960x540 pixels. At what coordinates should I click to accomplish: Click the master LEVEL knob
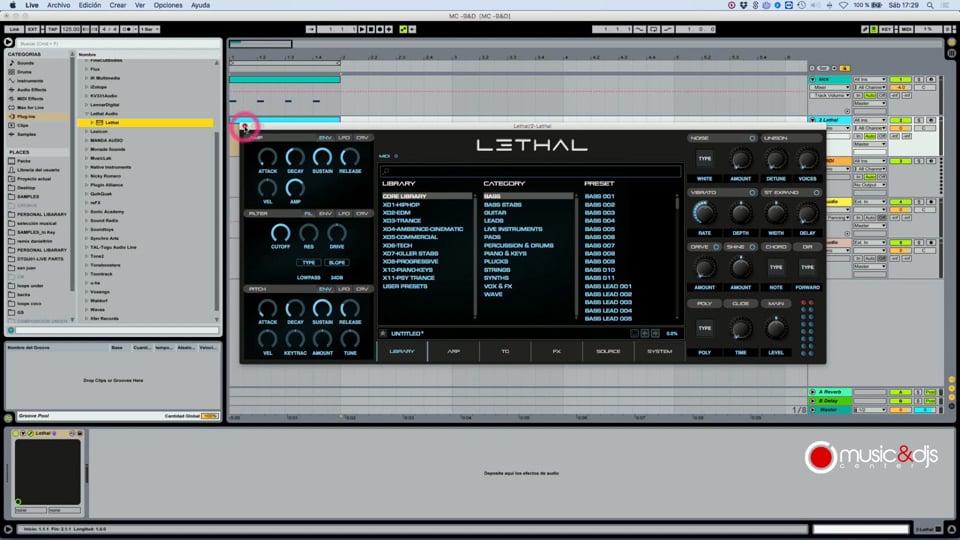[776, 329]
